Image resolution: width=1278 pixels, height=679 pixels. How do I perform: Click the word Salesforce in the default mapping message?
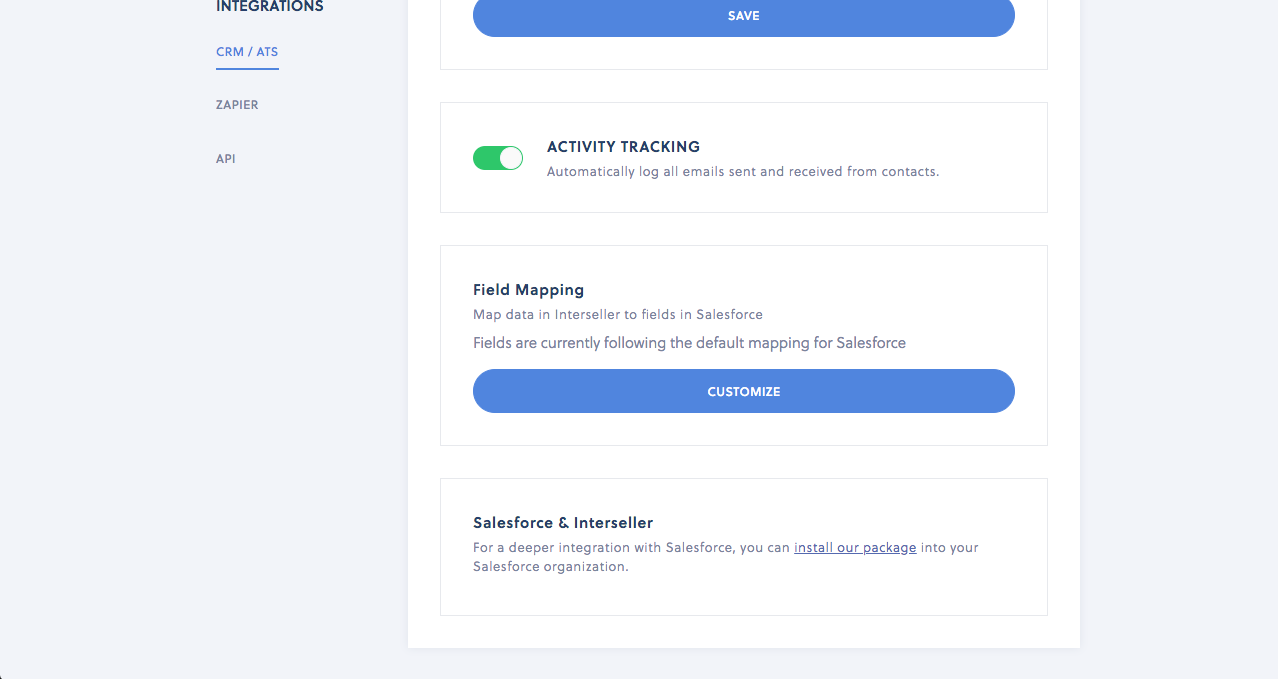(871, 343)
